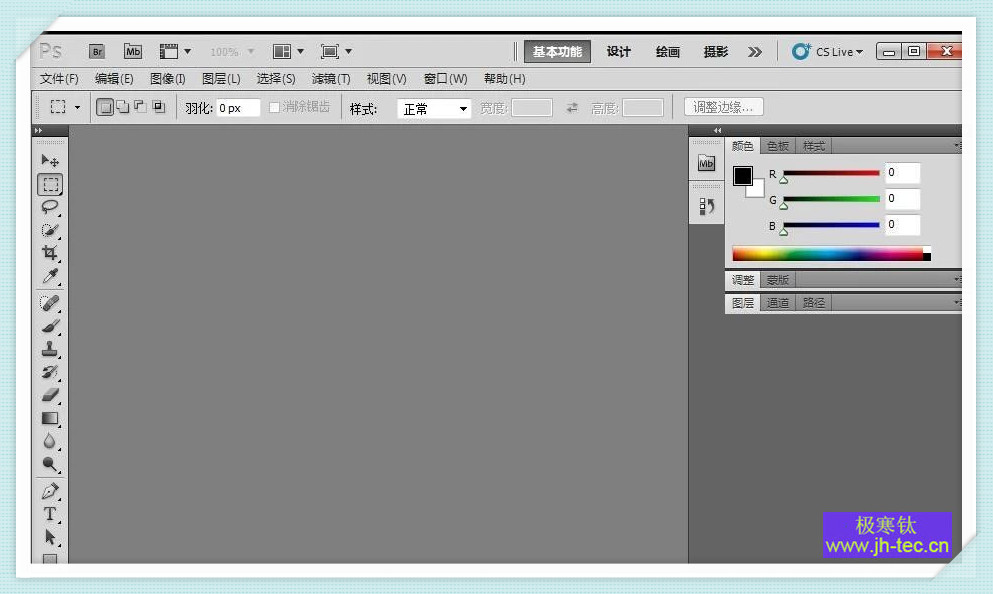
Task: Select the Move tool
Action: tap(50, 161)
